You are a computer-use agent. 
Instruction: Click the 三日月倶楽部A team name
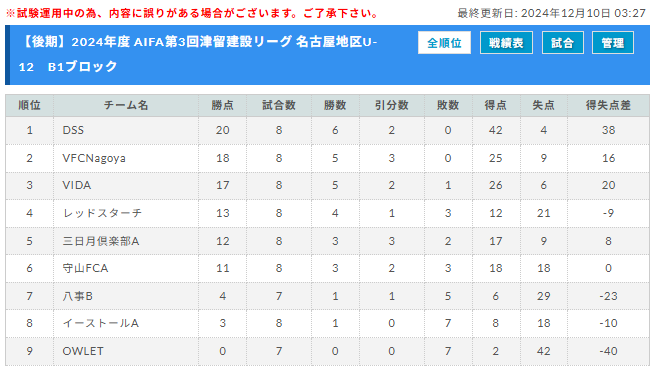coord(101,241)
